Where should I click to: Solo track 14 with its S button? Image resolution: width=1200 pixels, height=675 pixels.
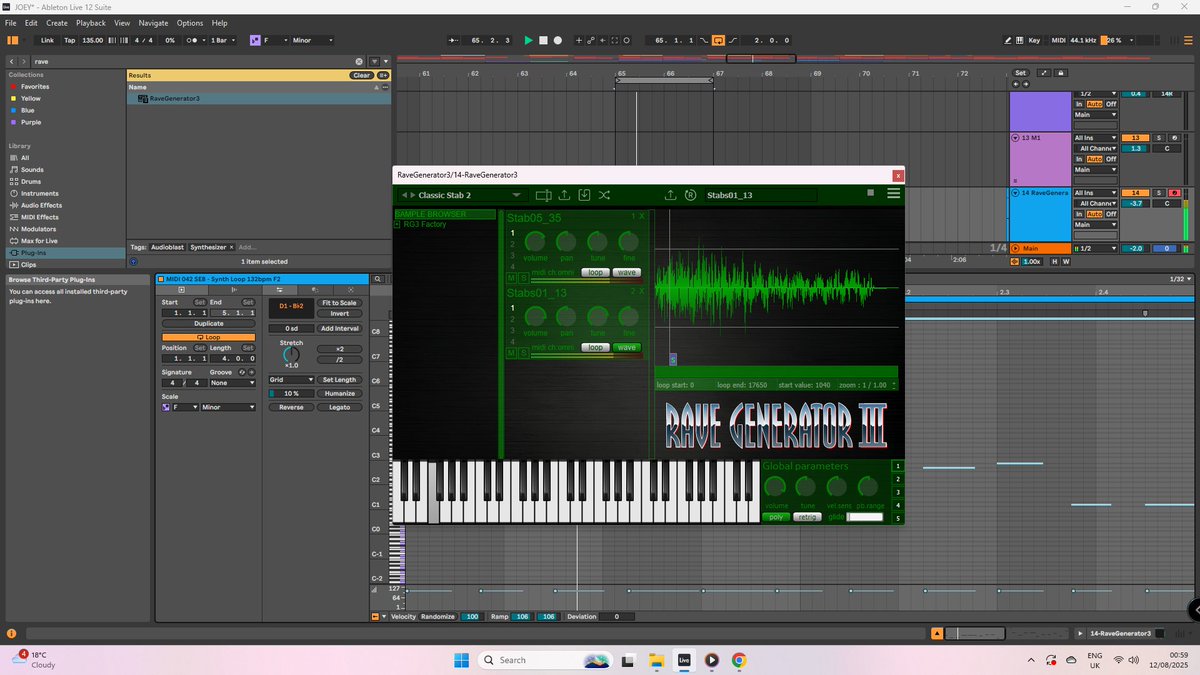pyautogui.click(x=1159, y=193)
